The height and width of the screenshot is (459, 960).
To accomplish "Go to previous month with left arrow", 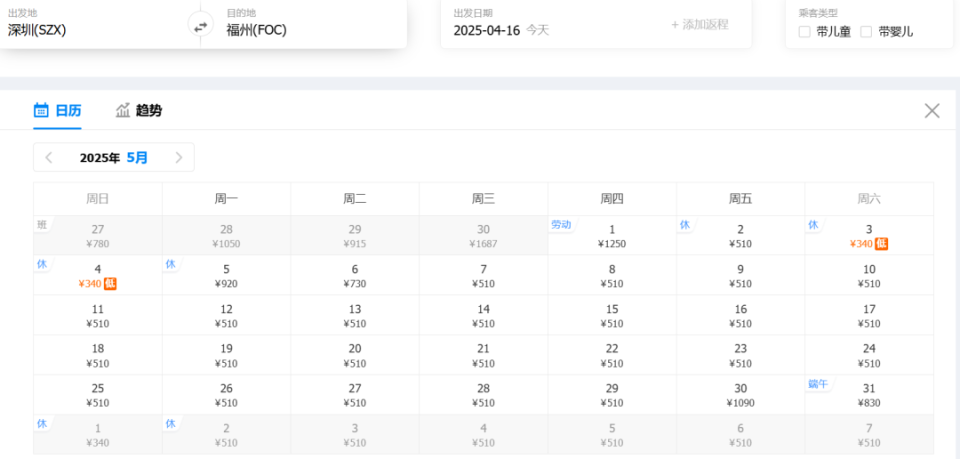I will click(49, 157).
